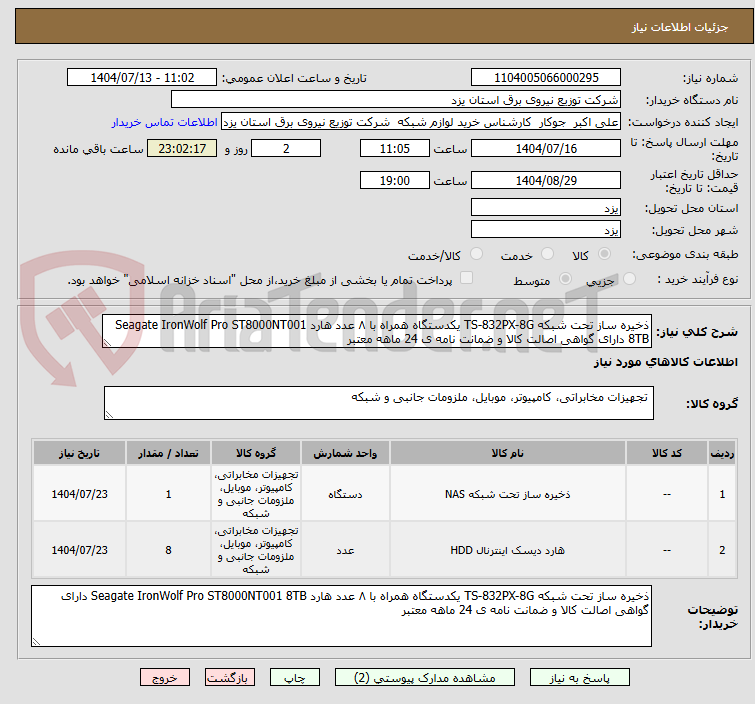Click quantity cell '8' in HDD row
Image resolution: width=755 pixels, height=704 pixels.
point(168,550)
